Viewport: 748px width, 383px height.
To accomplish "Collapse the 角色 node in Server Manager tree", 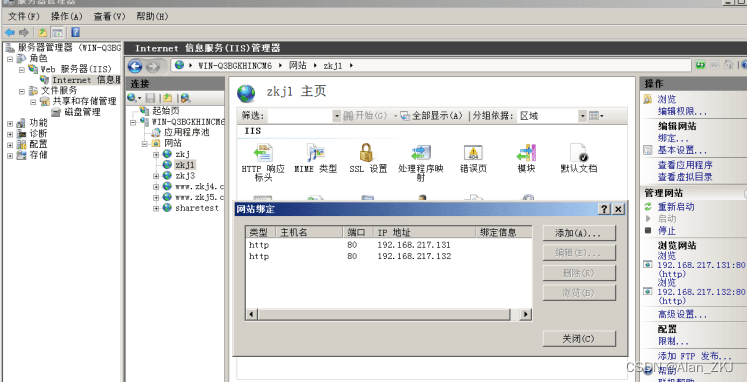I will click(10, 59).
